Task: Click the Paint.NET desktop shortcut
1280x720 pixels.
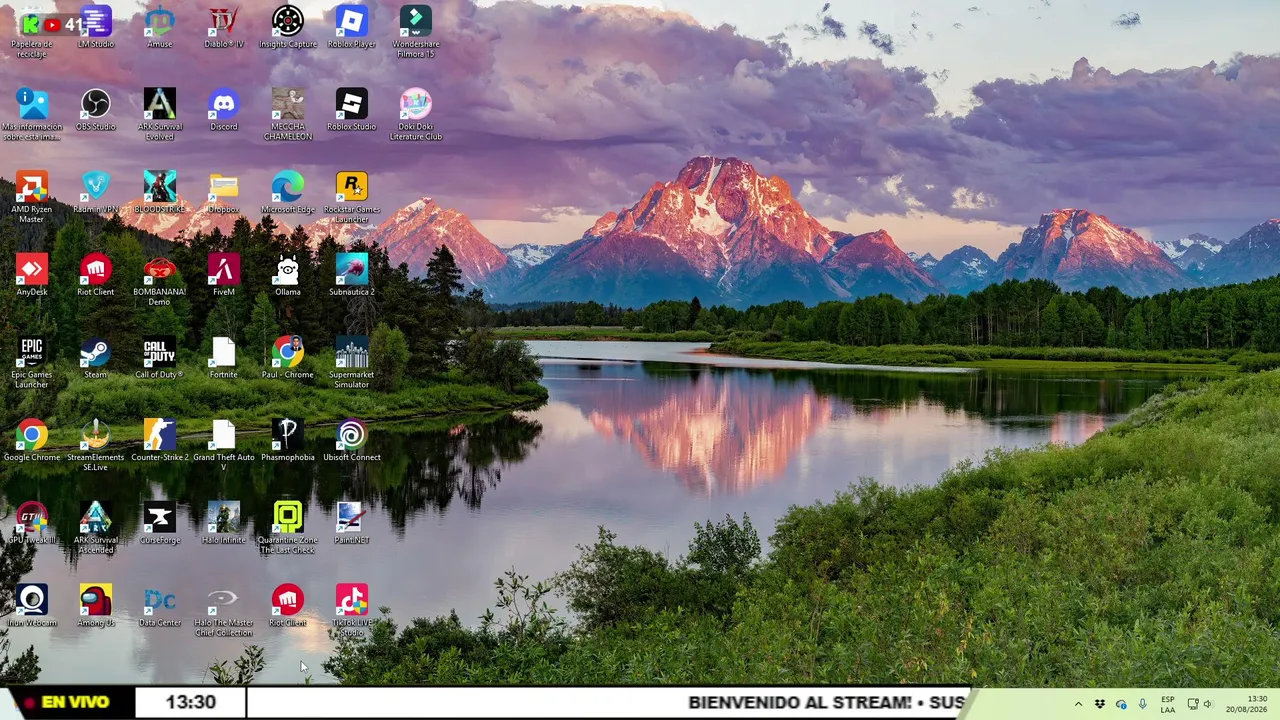Action: click(x=352, y=524)
